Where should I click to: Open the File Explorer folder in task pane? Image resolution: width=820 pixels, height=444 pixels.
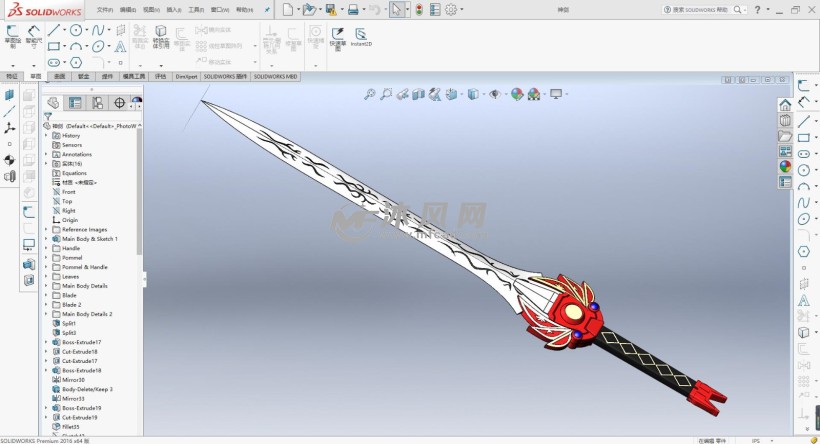[x=785, y=136]
